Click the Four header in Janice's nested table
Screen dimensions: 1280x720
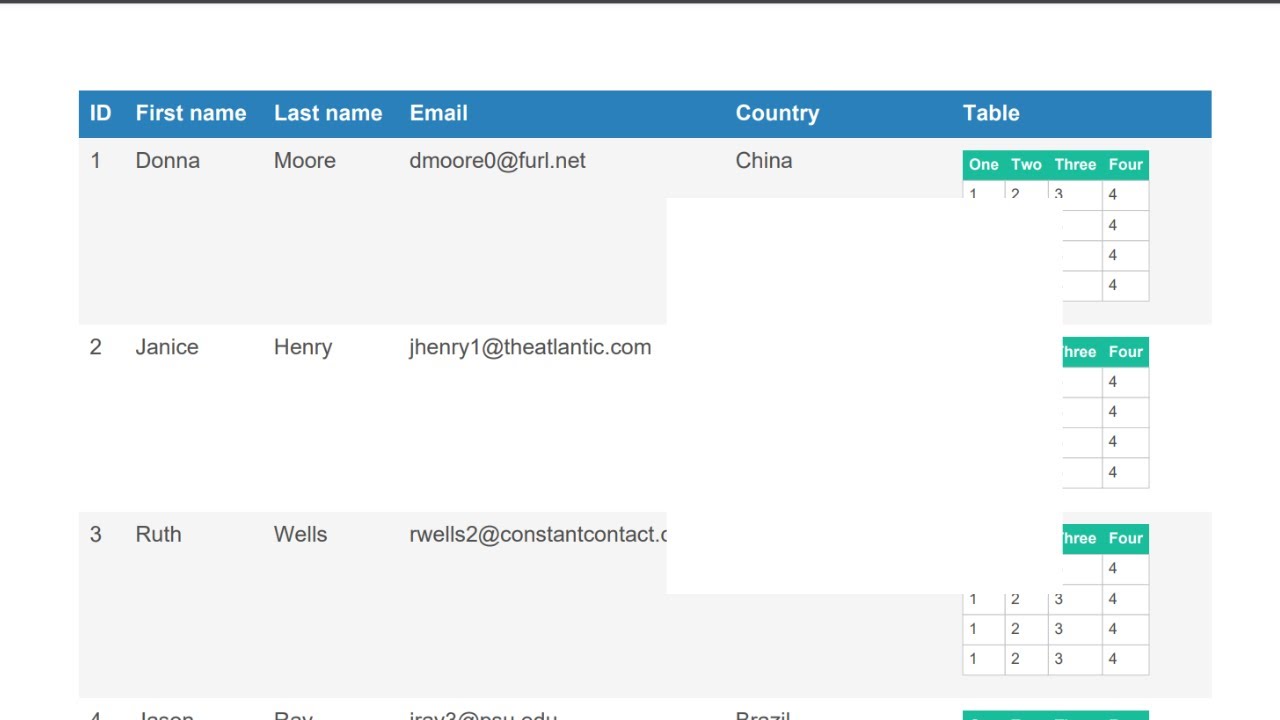[x=1125, y=352]
